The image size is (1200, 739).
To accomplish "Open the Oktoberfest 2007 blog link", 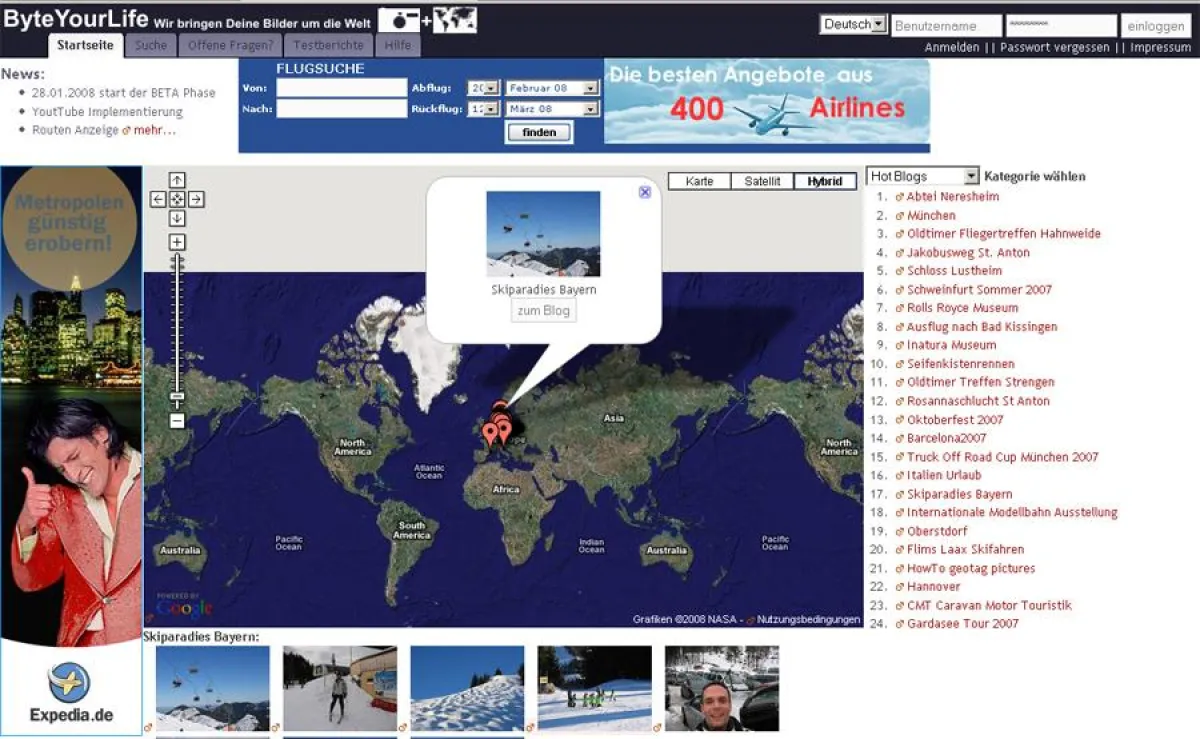I will 954,420.
